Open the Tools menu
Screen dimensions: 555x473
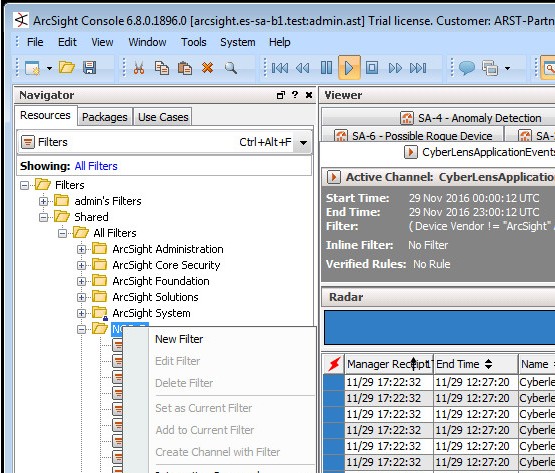click(194, 42)
